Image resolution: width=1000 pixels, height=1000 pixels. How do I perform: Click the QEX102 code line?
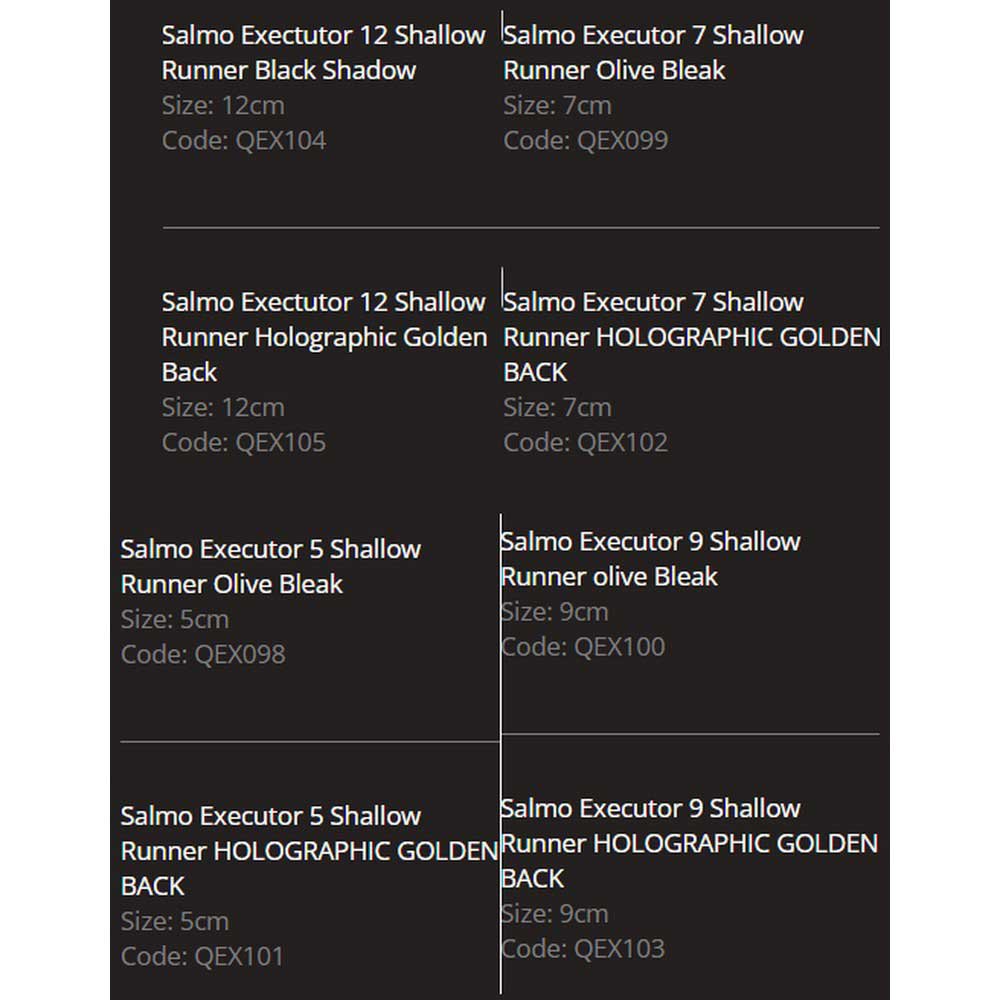pos(585,442)
